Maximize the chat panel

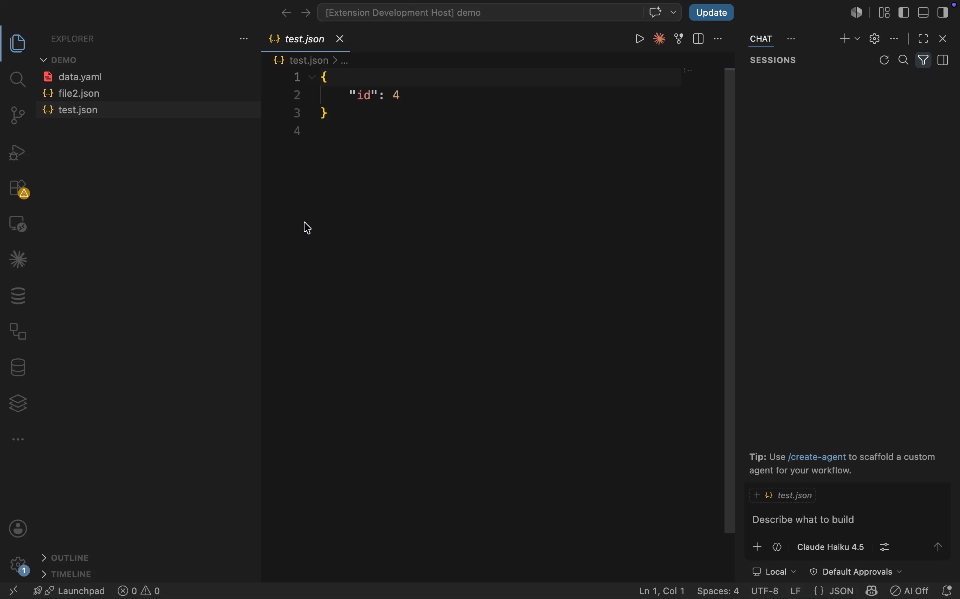pos(923,39)
